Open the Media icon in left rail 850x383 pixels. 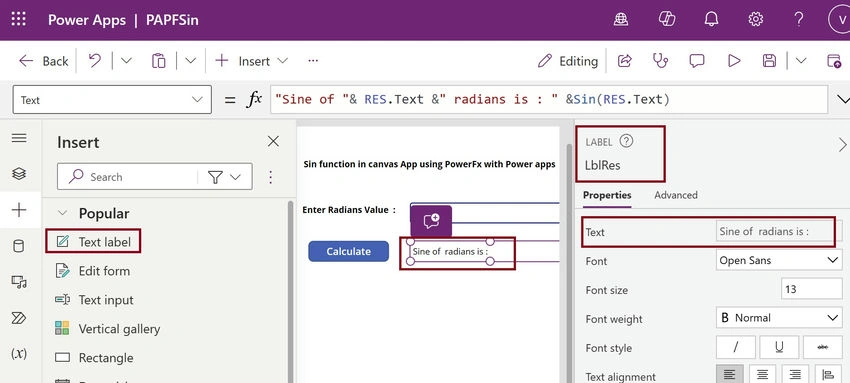coord(19,282)
